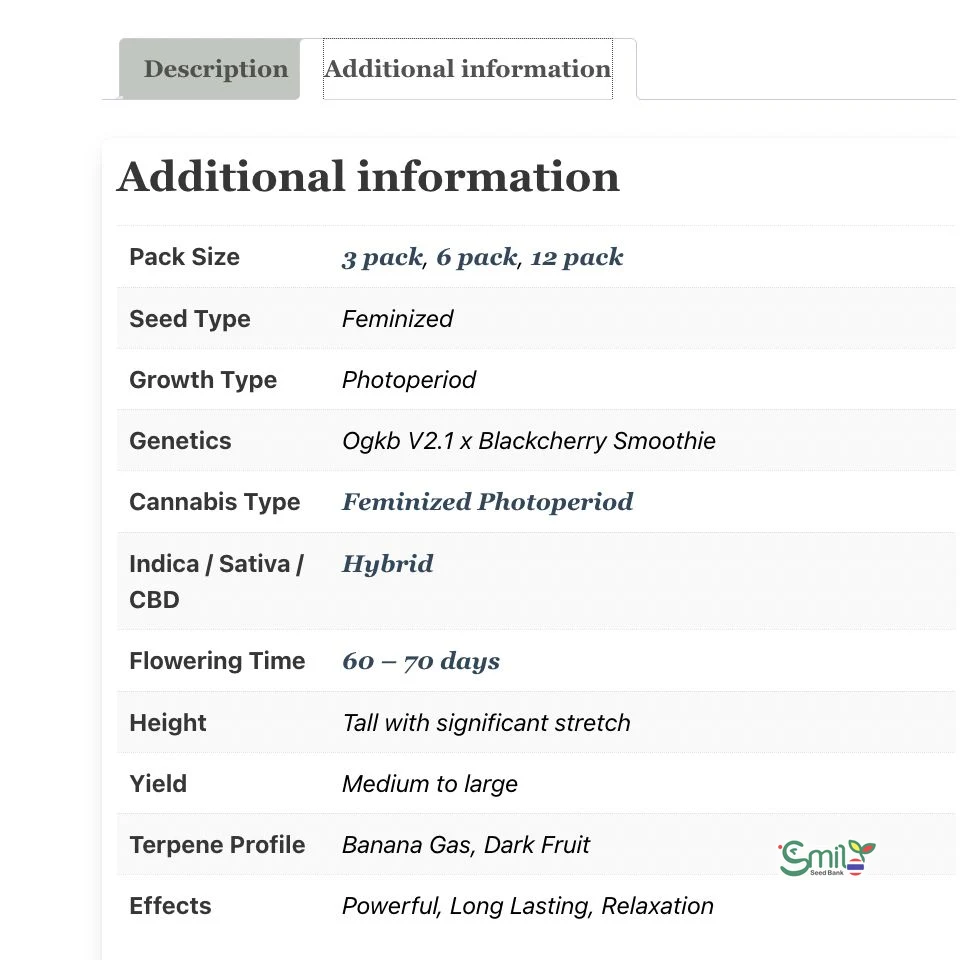The image size is (960, 960).
Task: Click the Banana Gas, Dark Fruit text
Action: tap(465, 845)
